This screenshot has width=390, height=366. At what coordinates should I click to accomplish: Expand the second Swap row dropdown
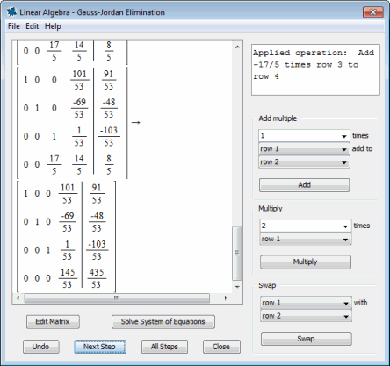[306, 316]
